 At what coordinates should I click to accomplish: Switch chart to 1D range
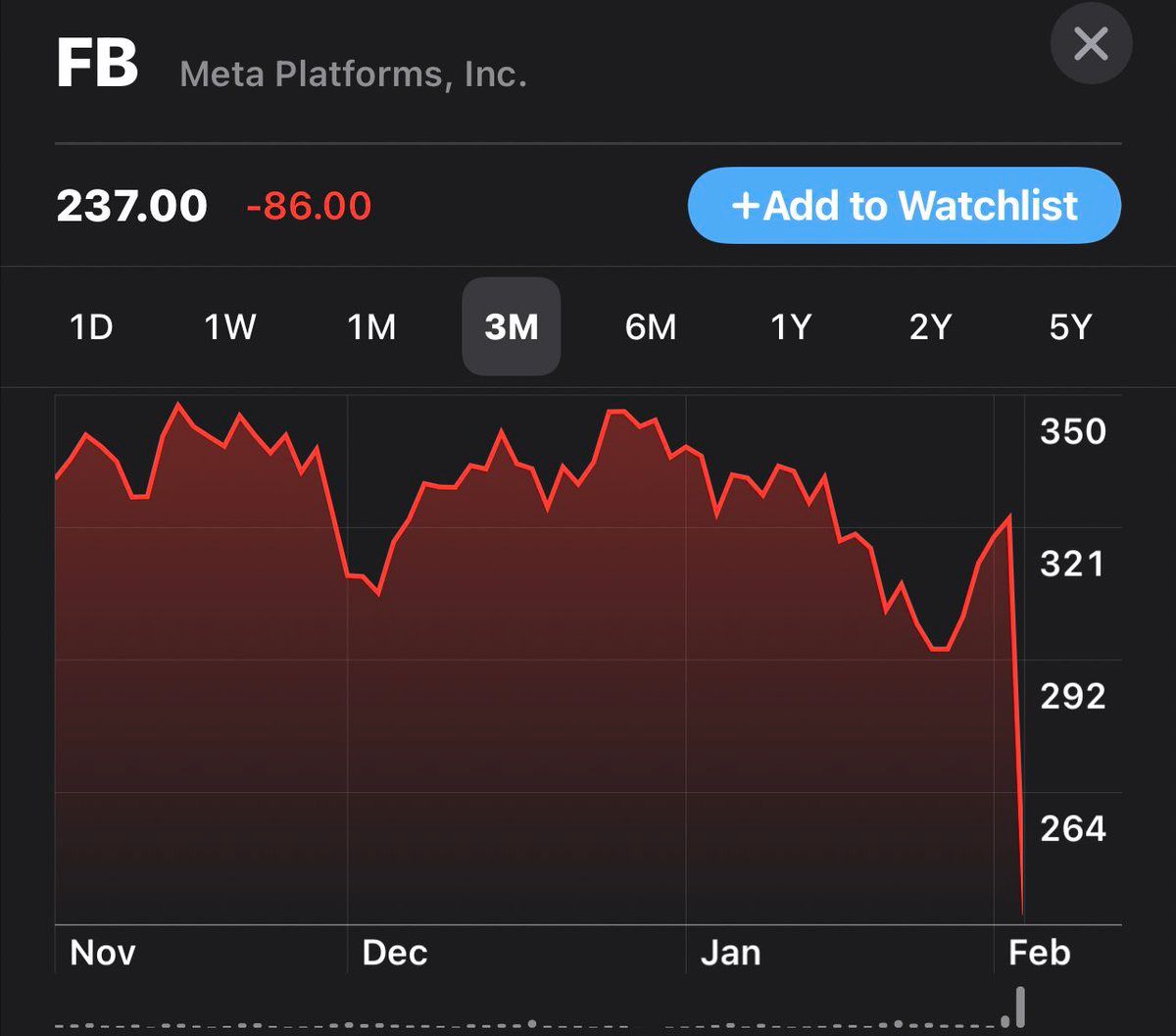91,327
